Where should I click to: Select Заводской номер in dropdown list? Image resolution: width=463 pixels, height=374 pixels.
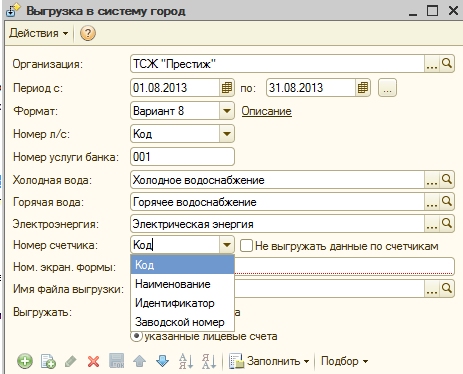tap(183, 322)
